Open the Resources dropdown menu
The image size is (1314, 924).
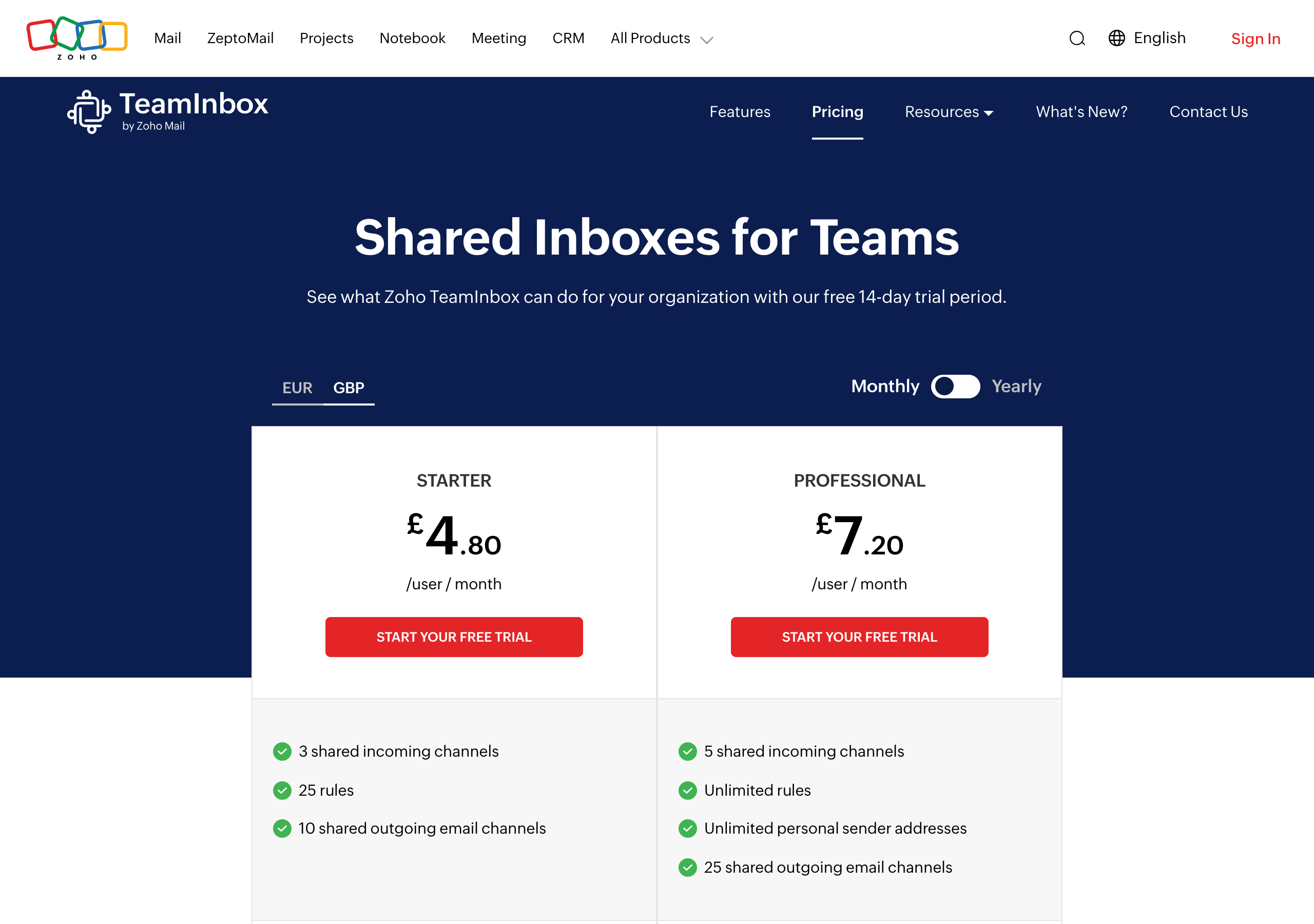click(949, 111)
